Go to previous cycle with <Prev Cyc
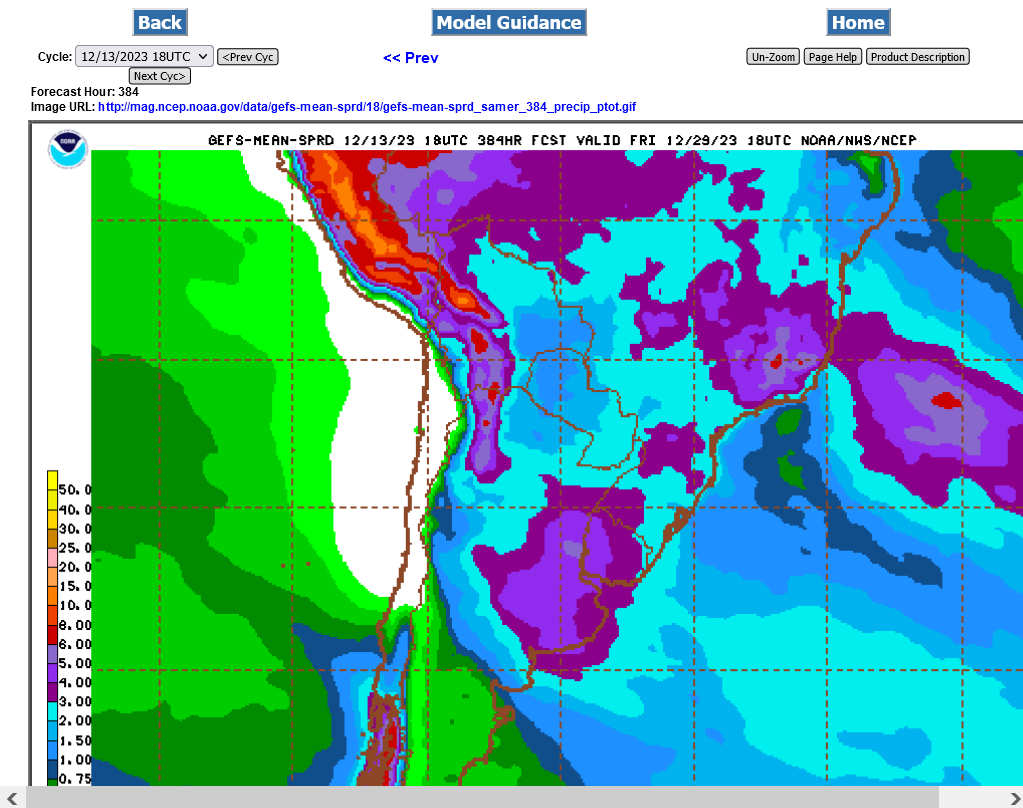1023x808 pixels. [x=248, y=57]
